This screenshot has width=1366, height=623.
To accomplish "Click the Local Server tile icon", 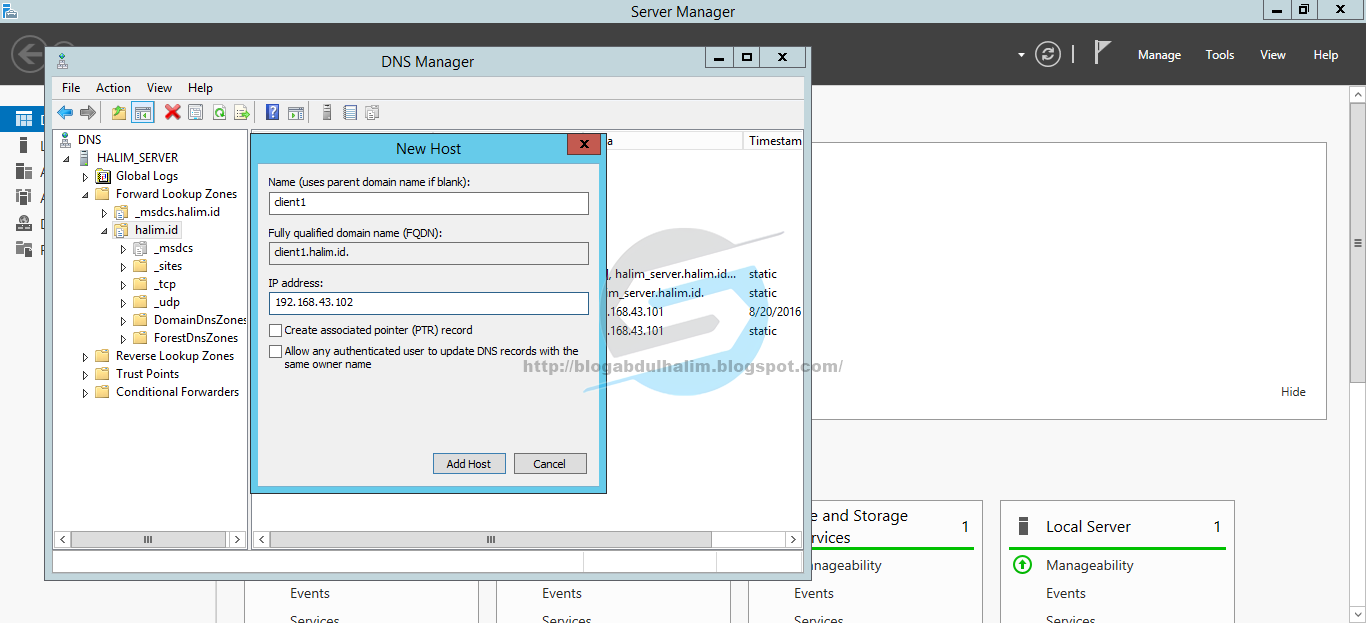I will click(x=1023, y=526).
